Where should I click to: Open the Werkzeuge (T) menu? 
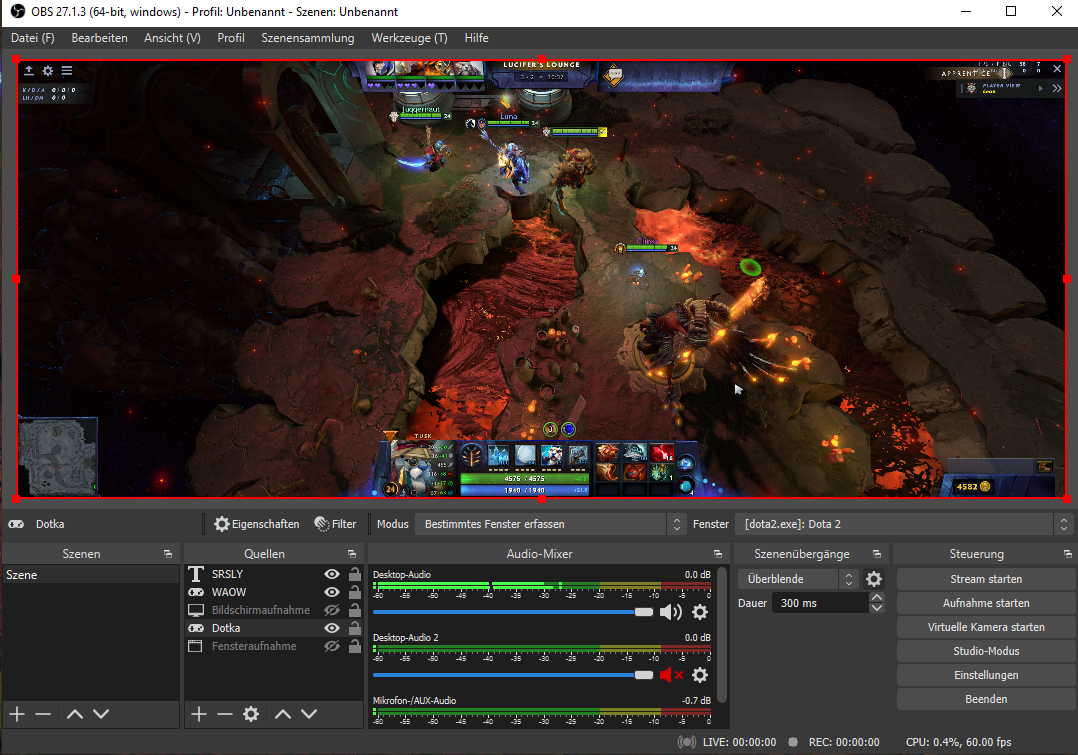(409, 38)
